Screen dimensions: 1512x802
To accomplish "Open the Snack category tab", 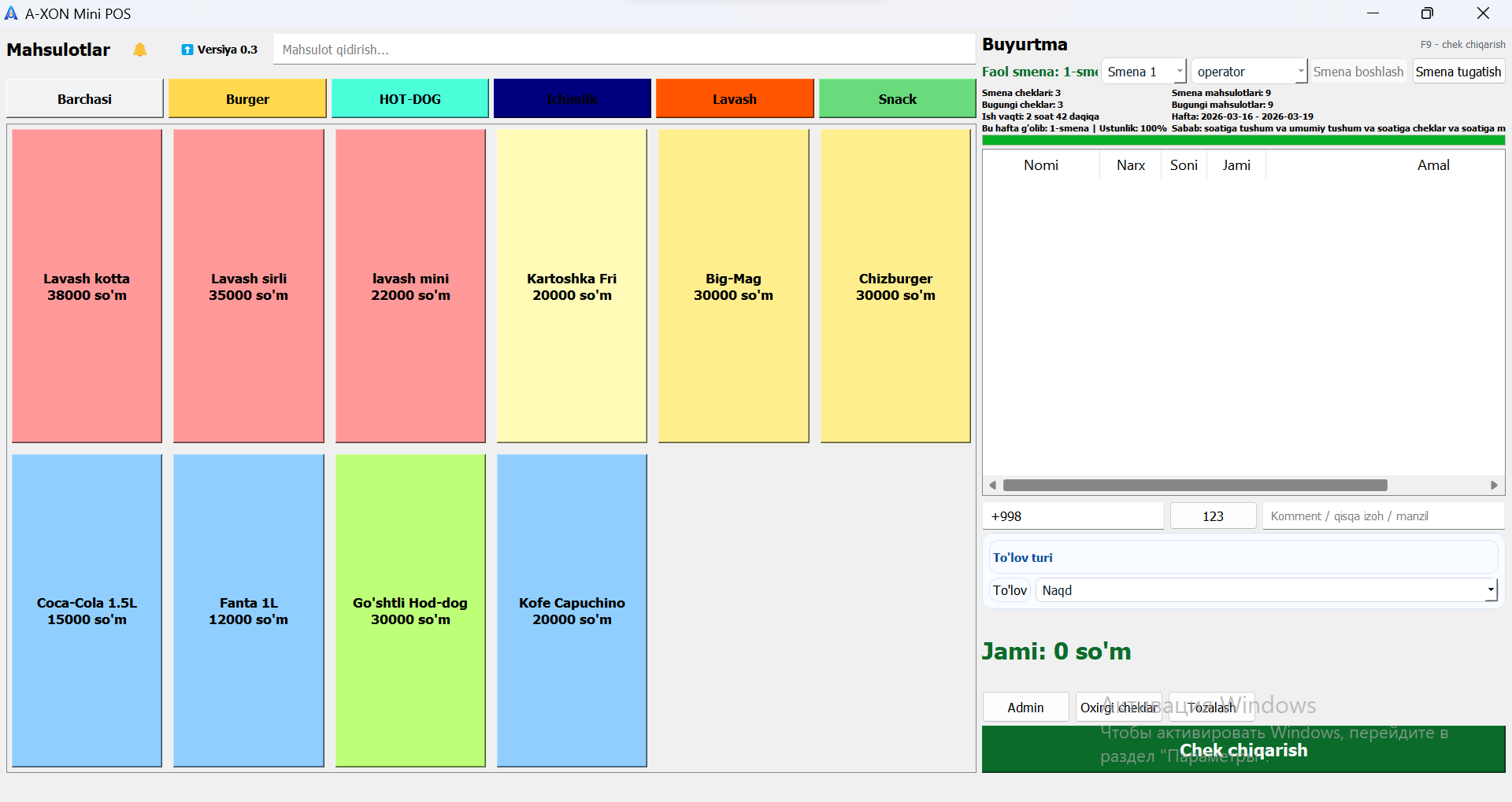I will (897, 99).
